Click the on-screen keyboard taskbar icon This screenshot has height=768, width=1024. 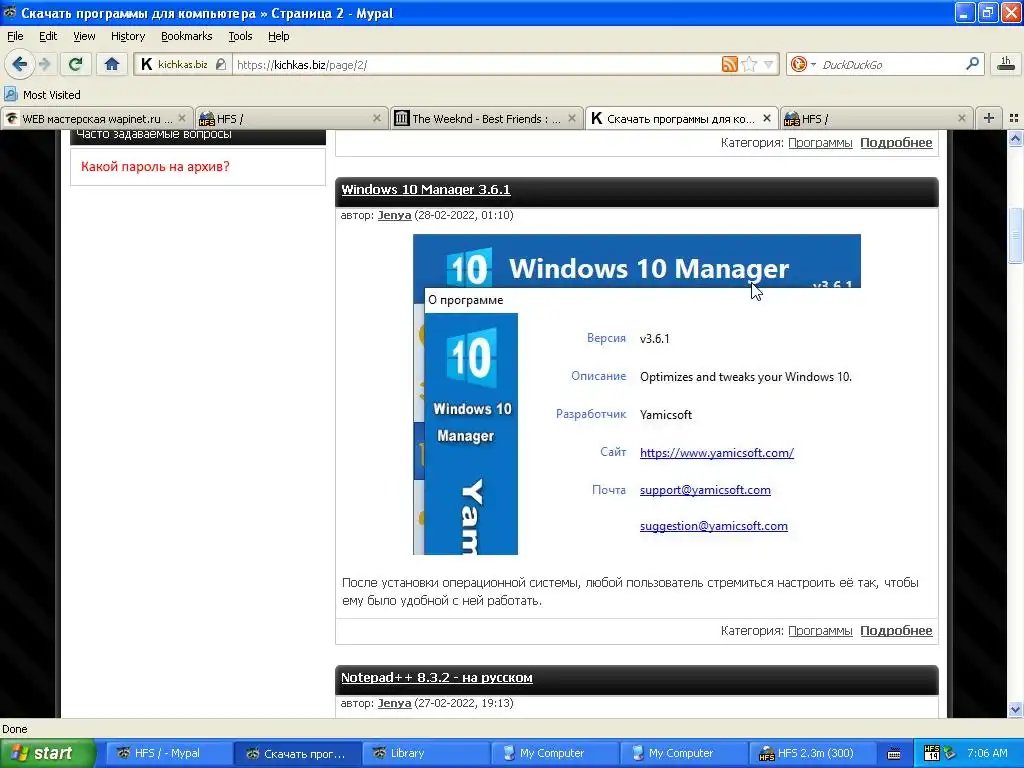click(894, 754)
